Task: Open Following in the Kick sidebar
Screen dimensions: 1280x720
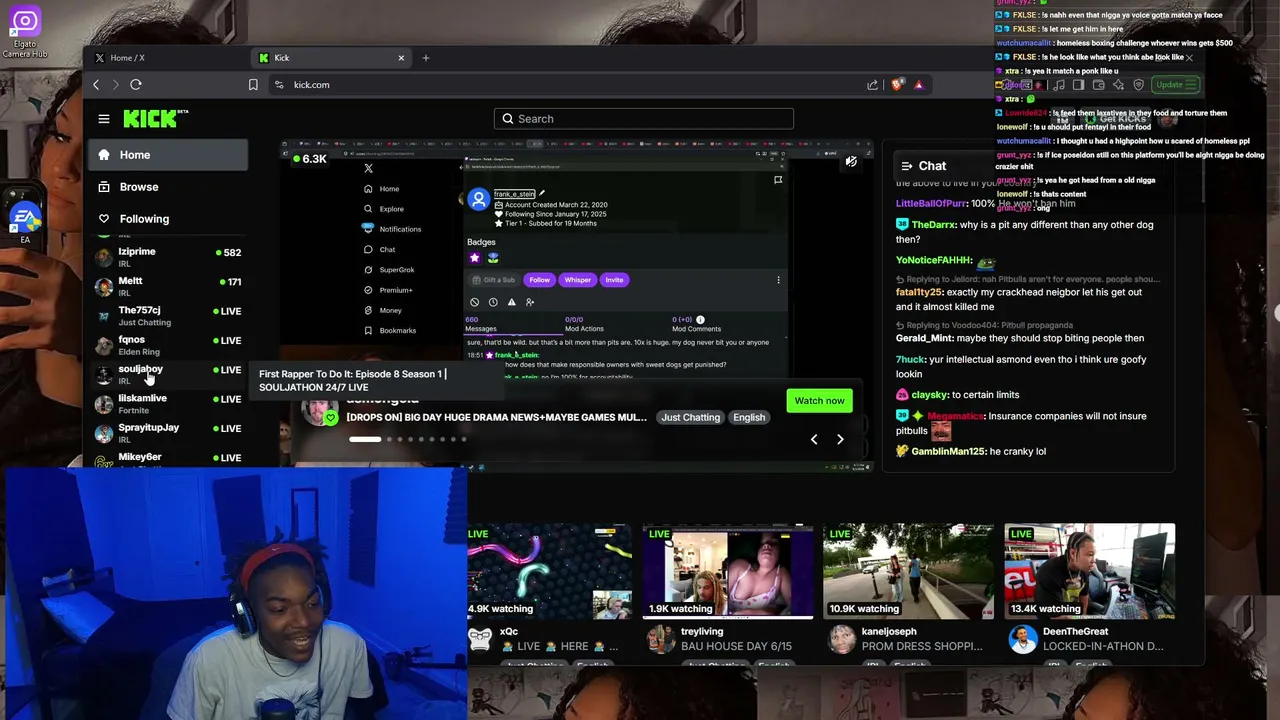Action: point(168,219)
